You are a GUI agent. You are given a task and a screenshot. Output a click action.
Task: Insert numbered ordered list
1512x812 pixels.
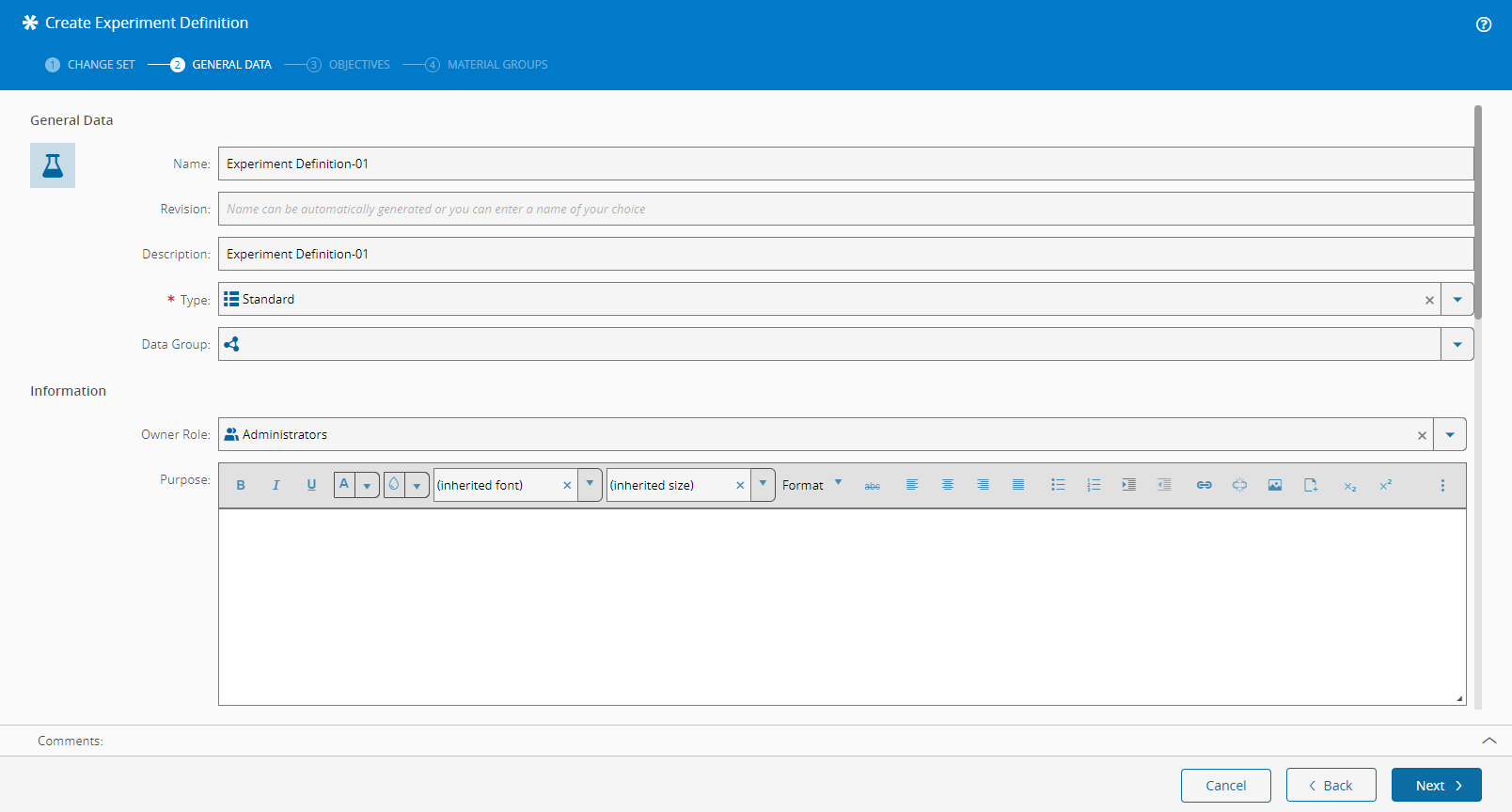(x=1094, y=485)
